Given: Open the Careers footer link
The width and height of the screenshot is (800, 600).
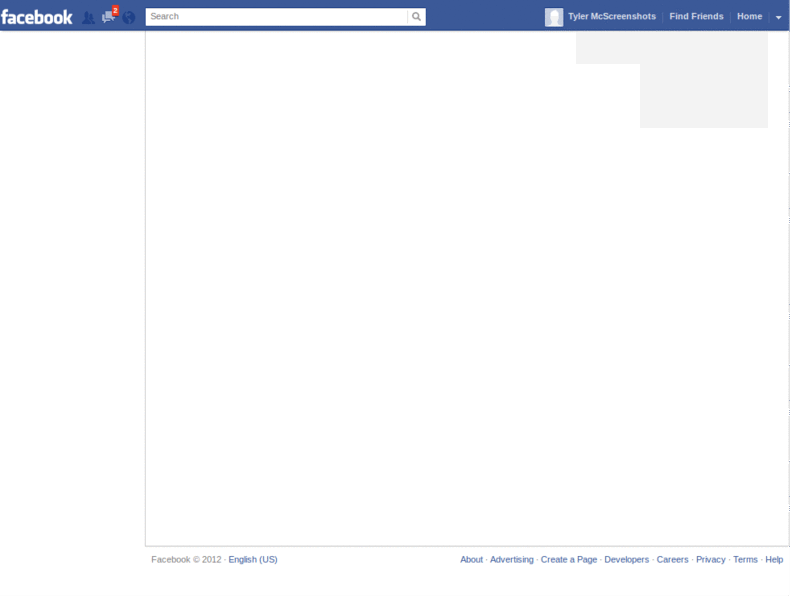Looking at the screenshot, I should 671,559.
